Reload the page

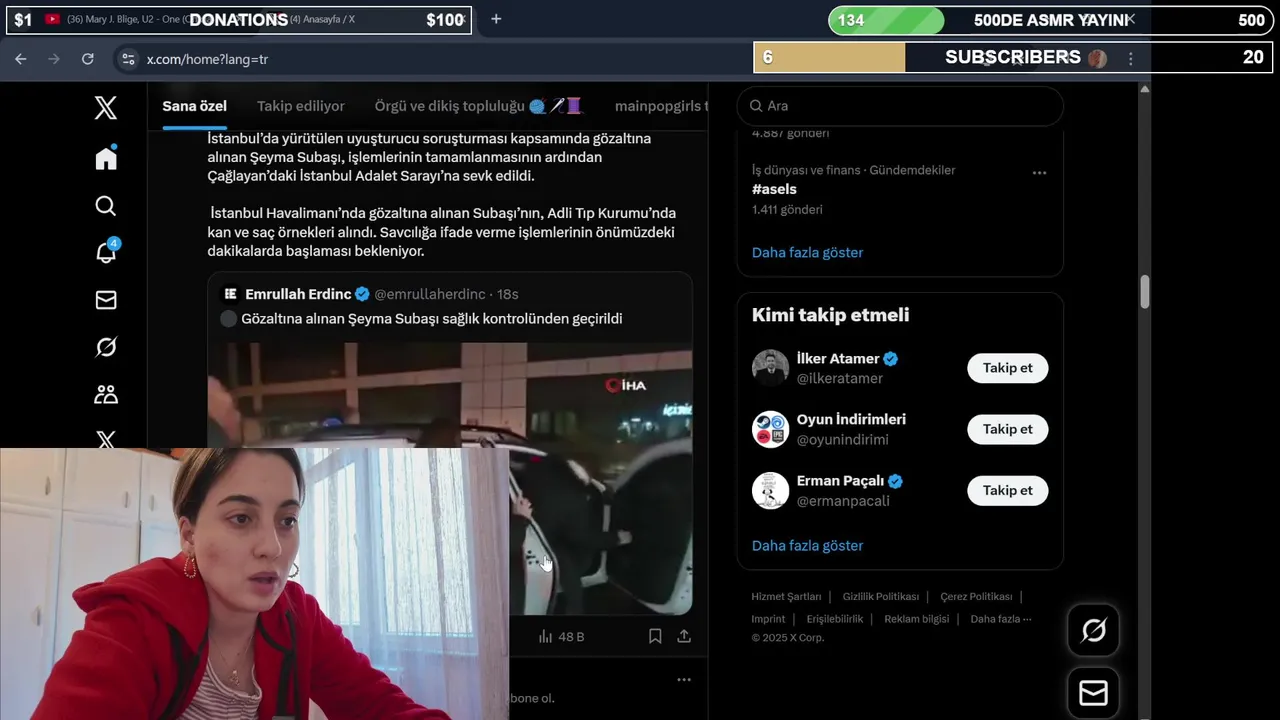87,59
